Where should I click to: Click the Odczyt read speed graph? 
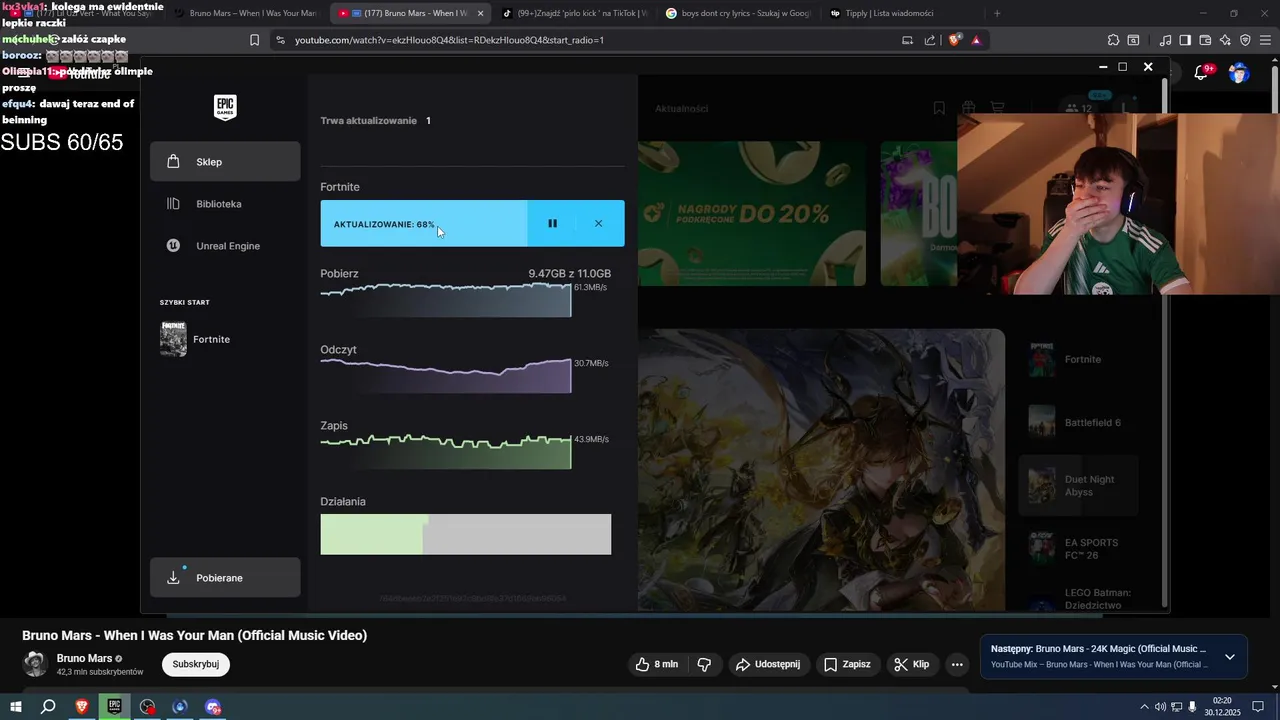click(x=446, y=375)
